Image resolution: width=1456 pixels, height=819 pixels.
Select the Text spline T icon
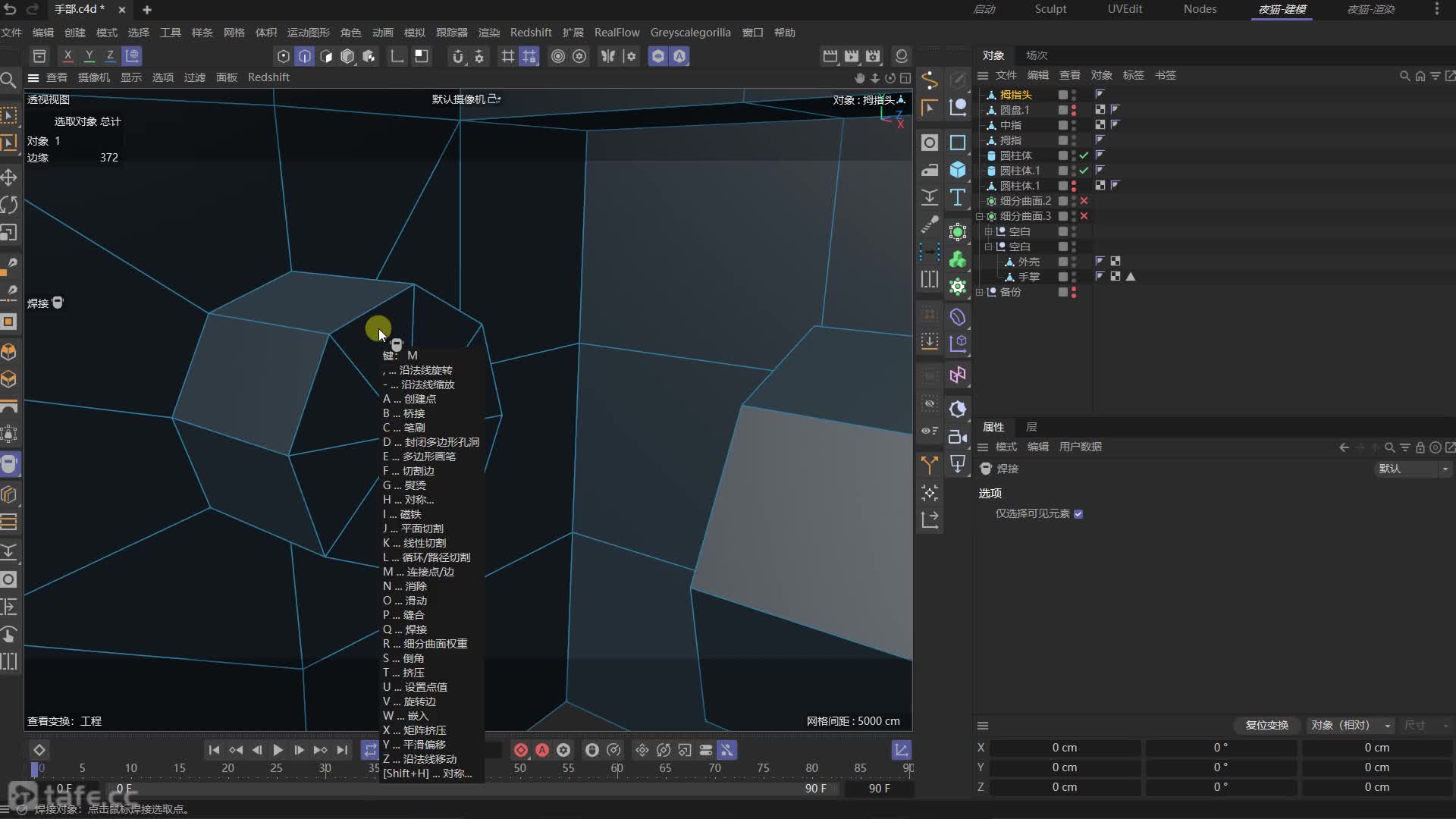point(958,197)
